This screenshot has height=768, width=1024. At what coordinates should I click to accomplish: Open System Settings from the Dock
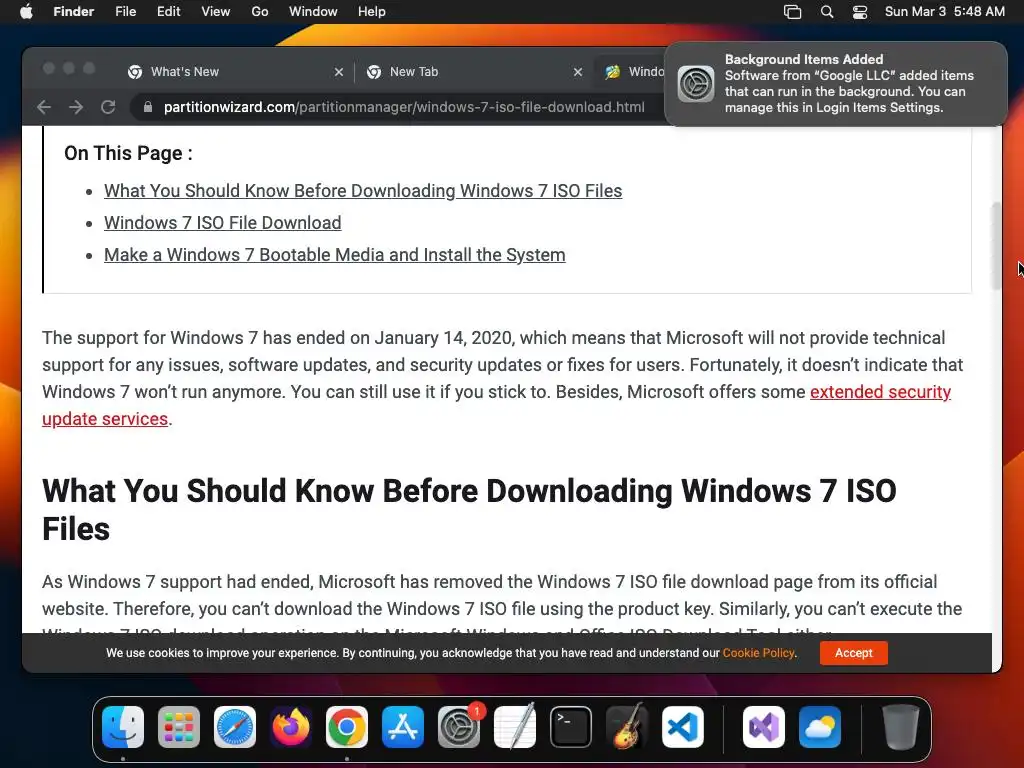(459, 727)
